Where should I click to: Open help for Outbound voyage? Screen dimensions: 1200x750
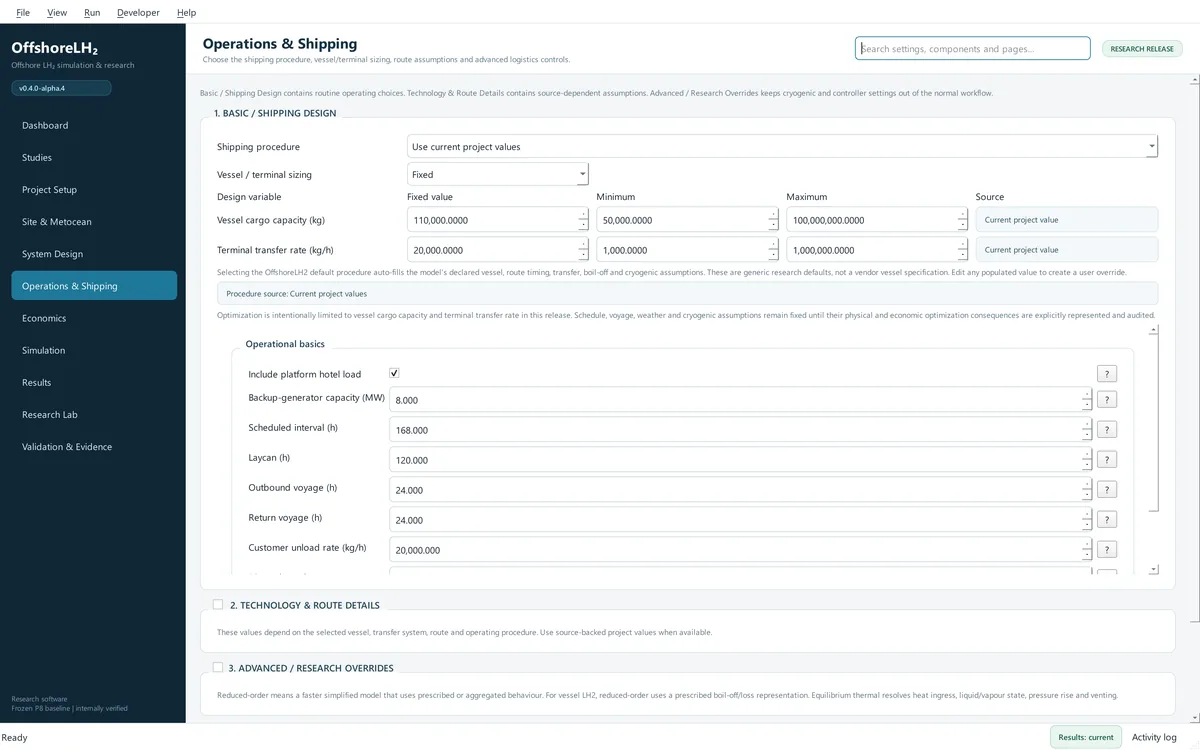click(x=1106, y=490)
